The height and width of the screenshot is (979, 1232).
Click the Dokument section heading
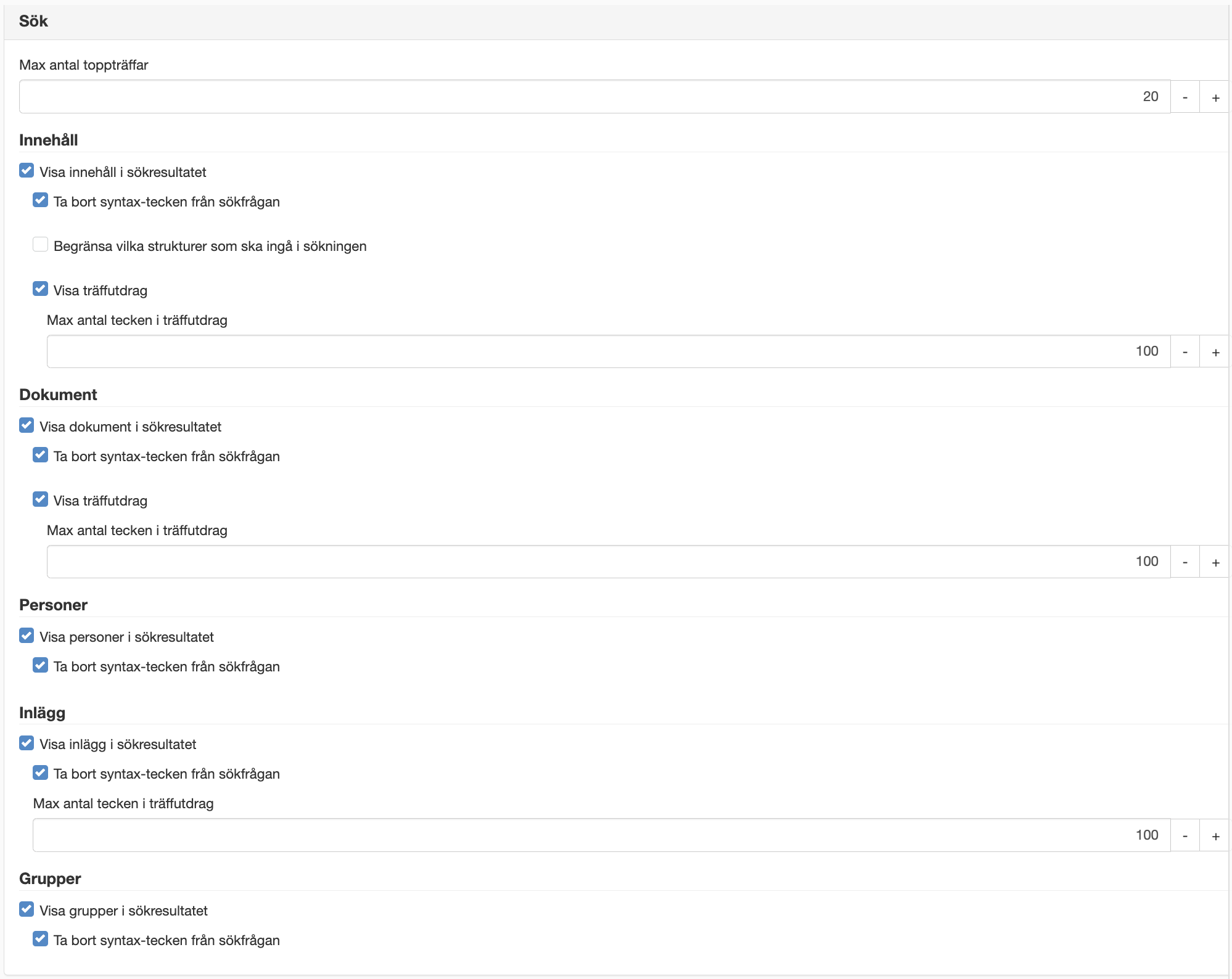pyautogui.click(x=58, y=395)
